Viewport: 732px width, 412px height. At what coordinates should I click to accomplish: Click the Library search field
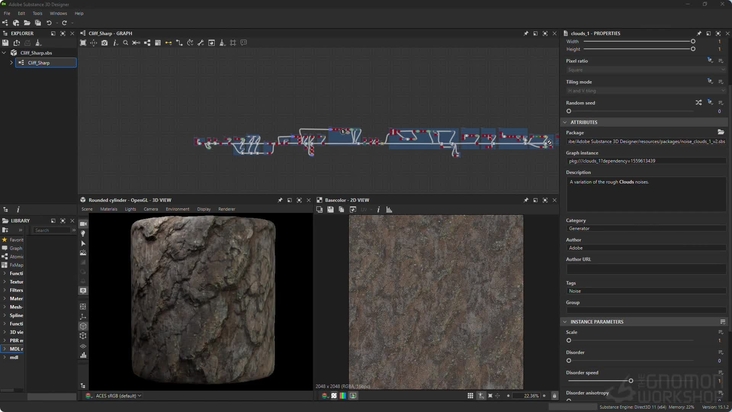point(53,230)
